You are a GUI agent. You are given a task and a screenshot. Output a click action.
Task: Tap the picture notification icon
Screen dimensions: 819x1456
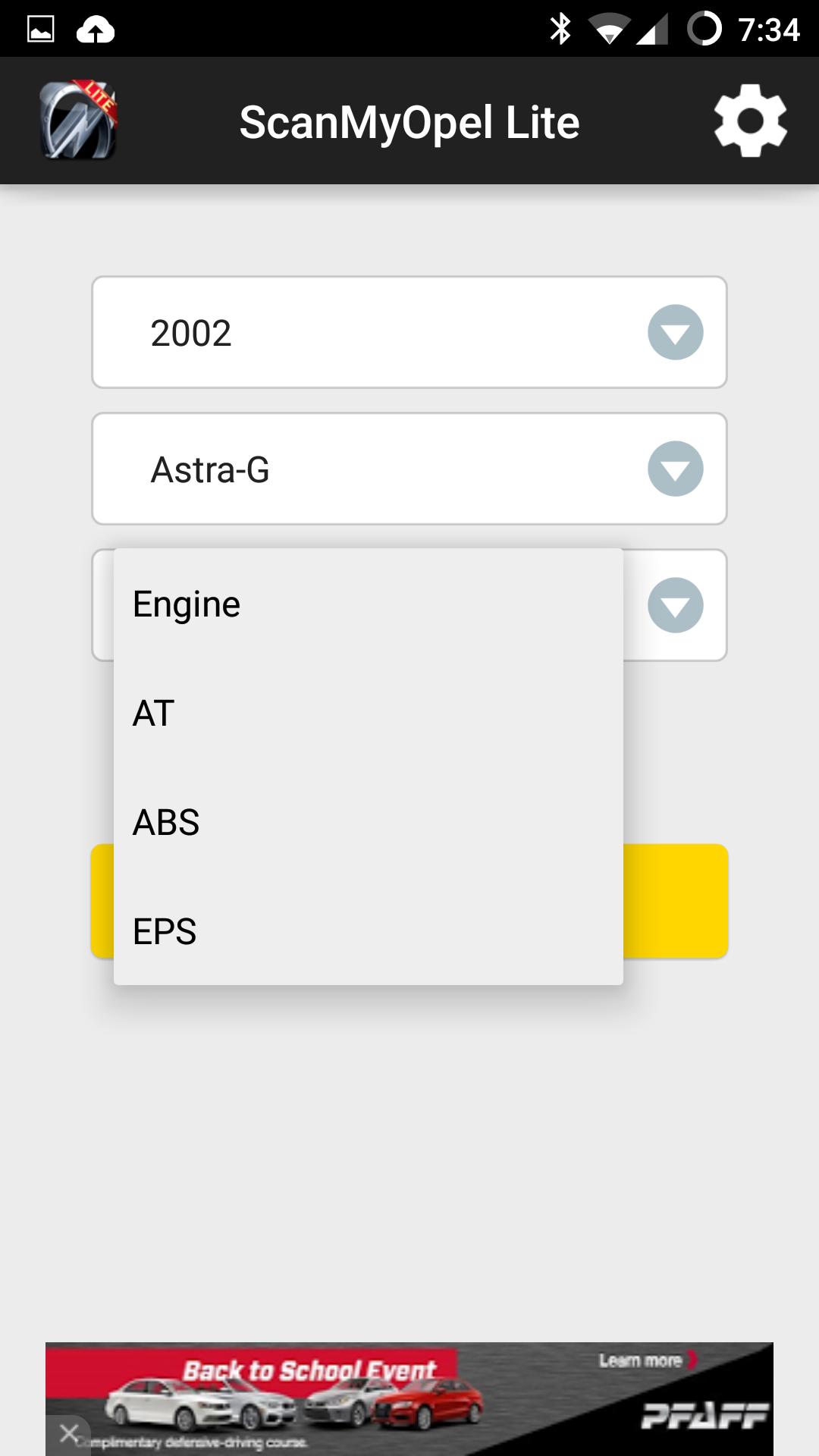coord(41,30)
